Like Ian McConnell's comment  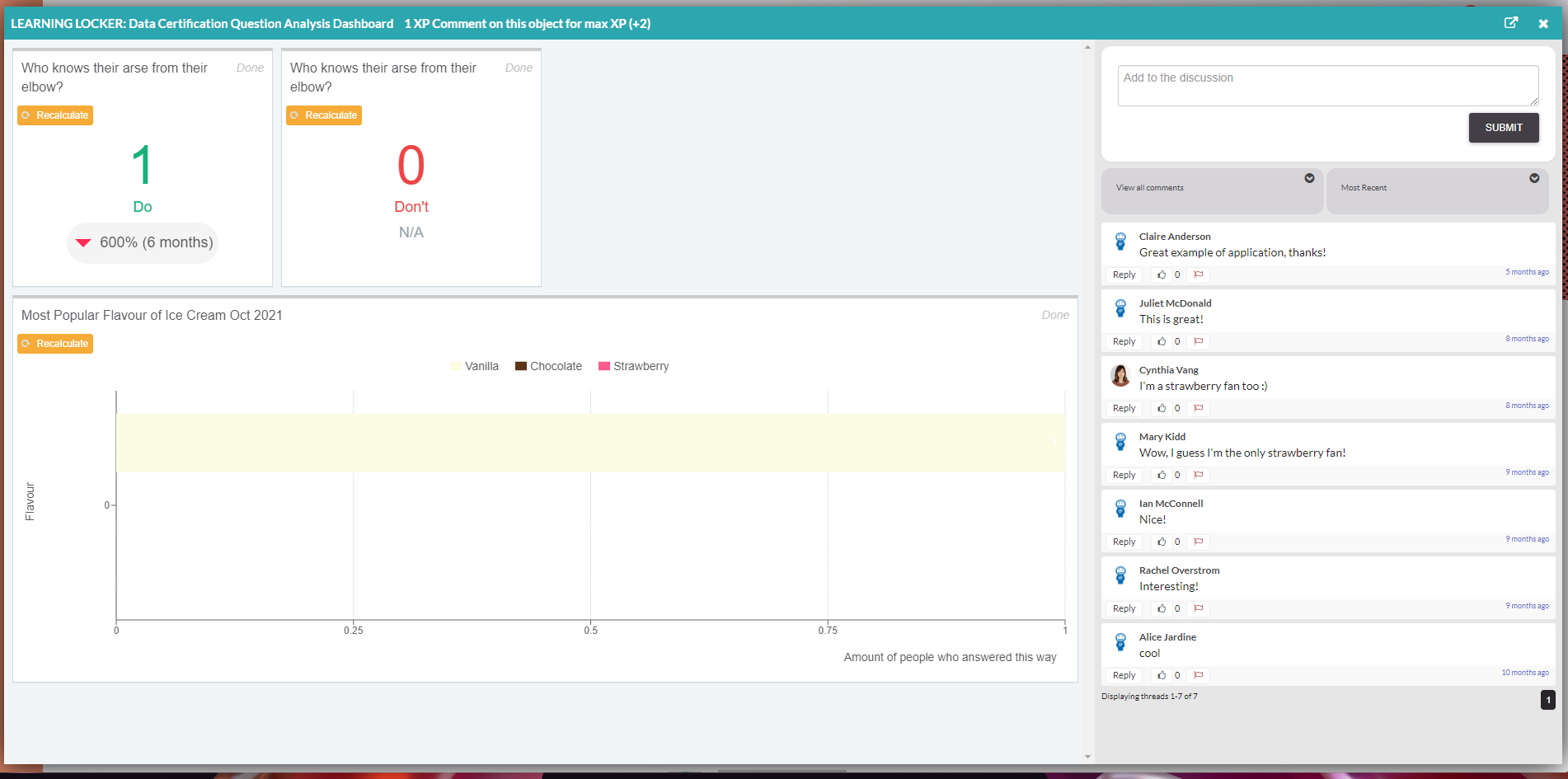click(1162, 541)
